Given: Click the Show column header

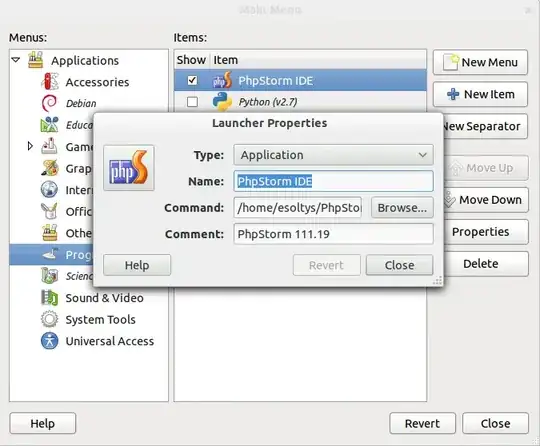Looking at the screenshot, I should pyautogui.click(x=191, y=60).
